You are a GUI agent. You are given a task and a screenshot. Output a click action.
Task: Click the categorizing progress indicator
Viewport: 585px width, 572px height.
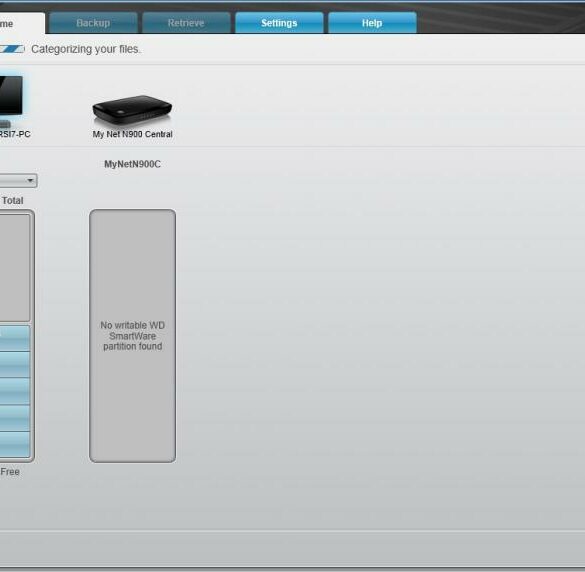[12, 49]
